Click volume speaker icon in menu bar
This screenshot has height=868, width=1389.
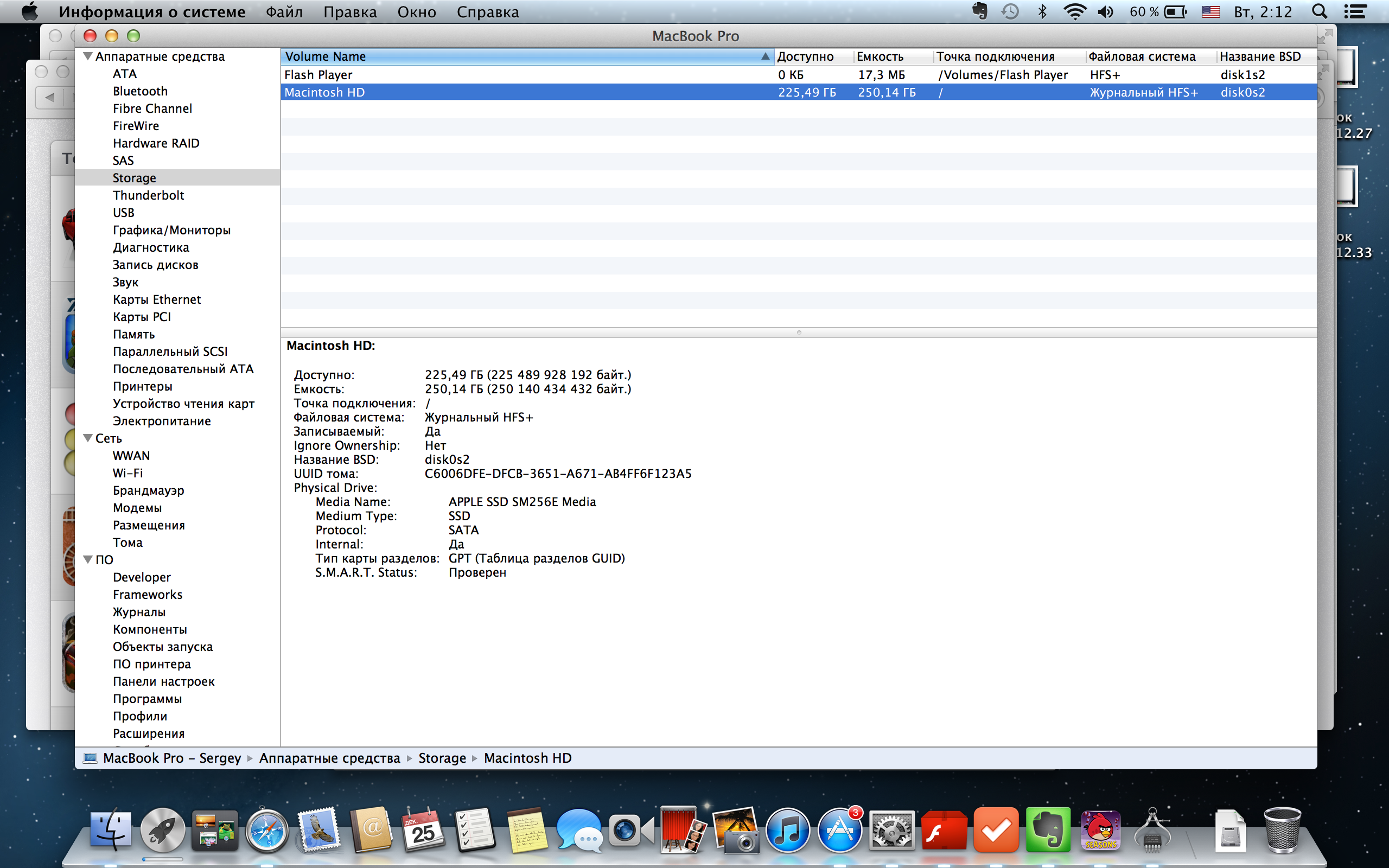point(1105,11)
